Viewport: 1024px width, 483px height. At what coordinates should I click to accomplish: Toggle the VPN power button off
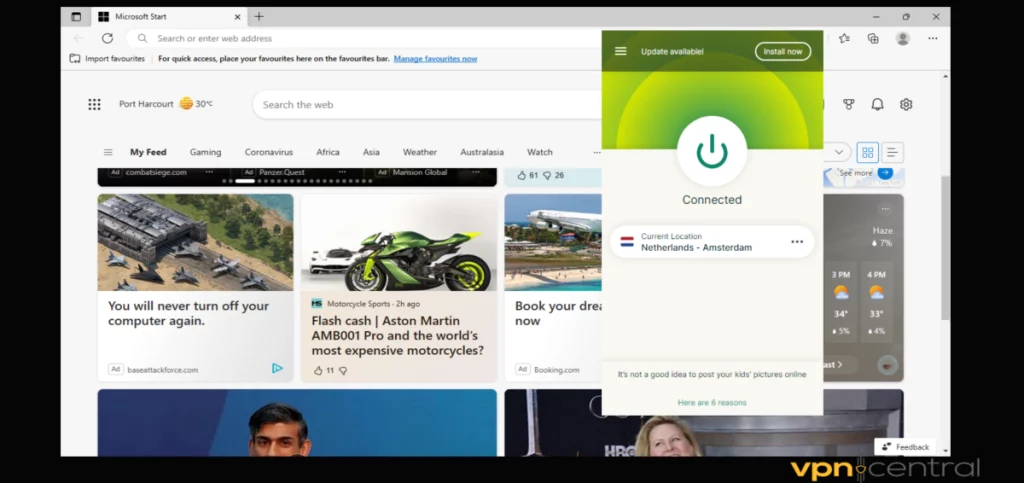point(711,151)
